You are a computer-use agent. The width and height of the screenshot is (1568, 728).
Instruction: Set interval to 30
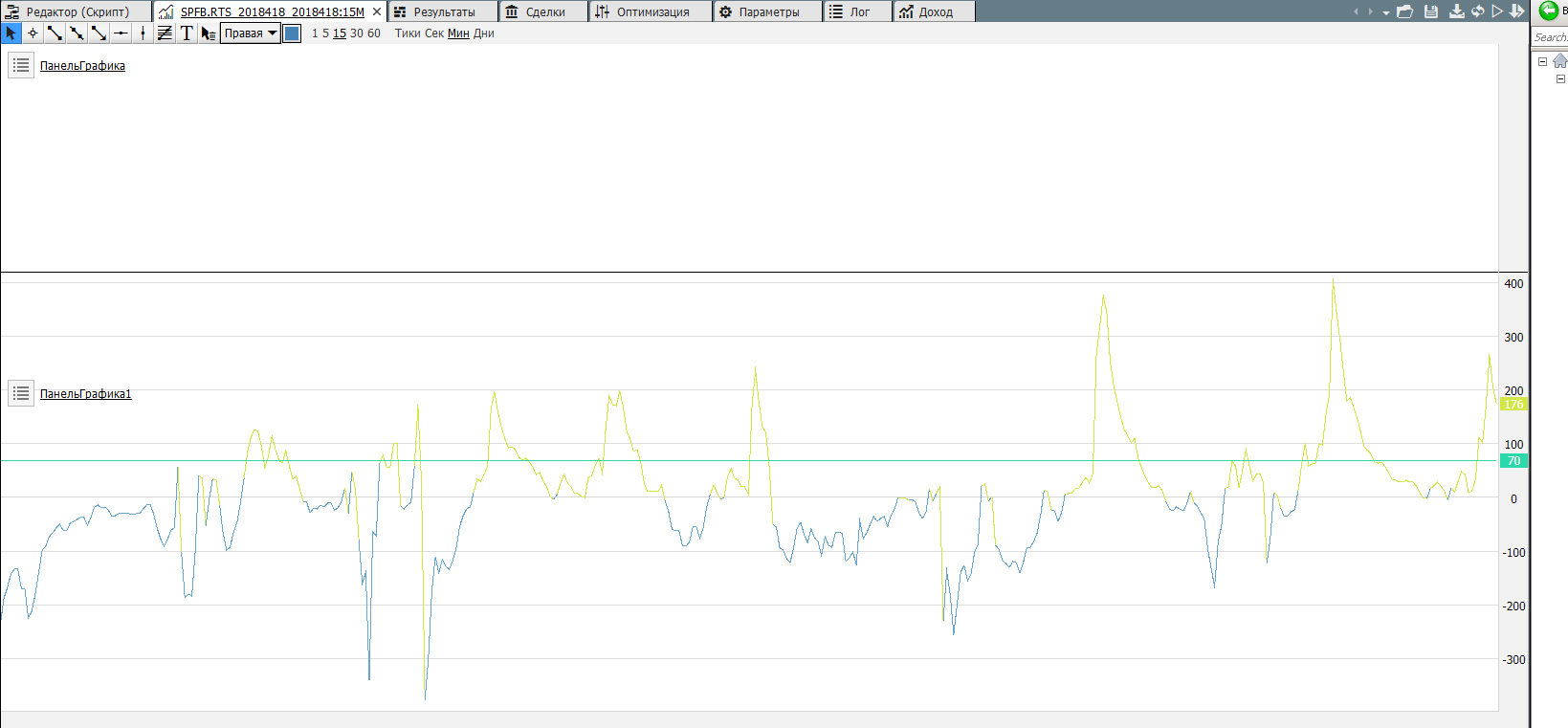click(x=357, y=33)
